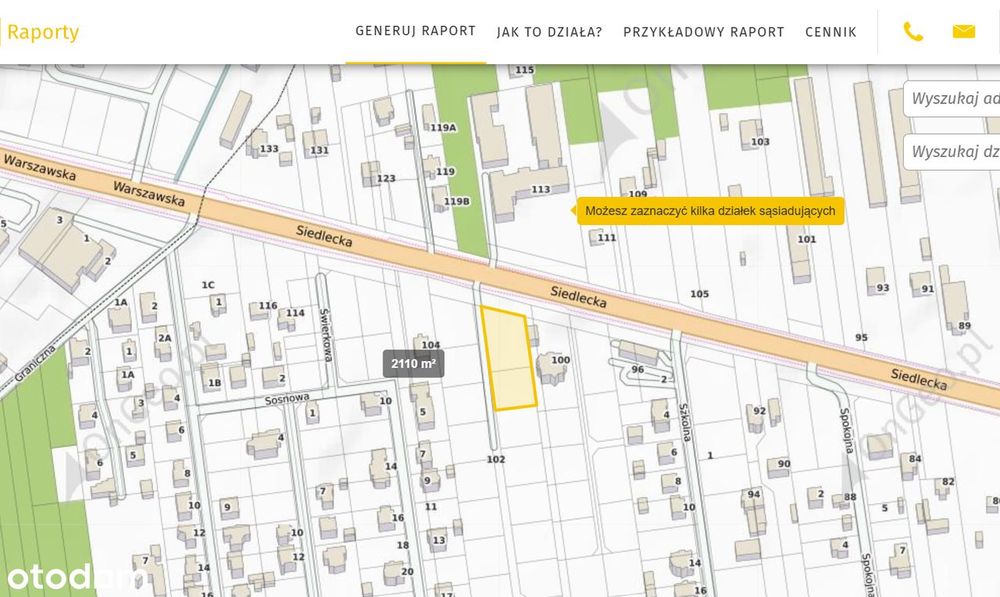Click building number 91 on the map
Image resolution: width=1000 pixels, height=597 pixels.
[x=927, y=289]
